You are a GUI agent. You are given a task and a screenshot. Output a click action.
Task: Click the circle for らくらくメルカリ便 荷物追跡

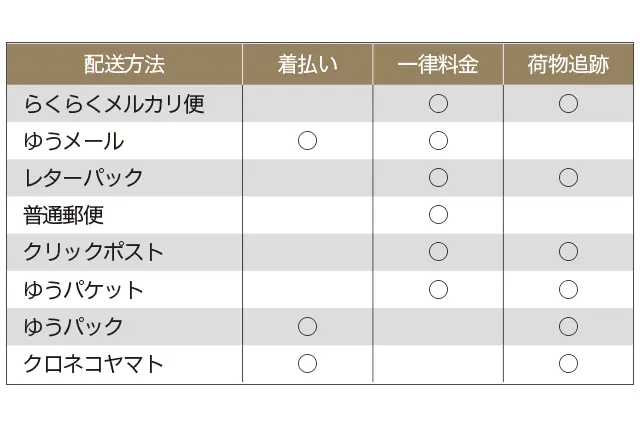point(568,104)
